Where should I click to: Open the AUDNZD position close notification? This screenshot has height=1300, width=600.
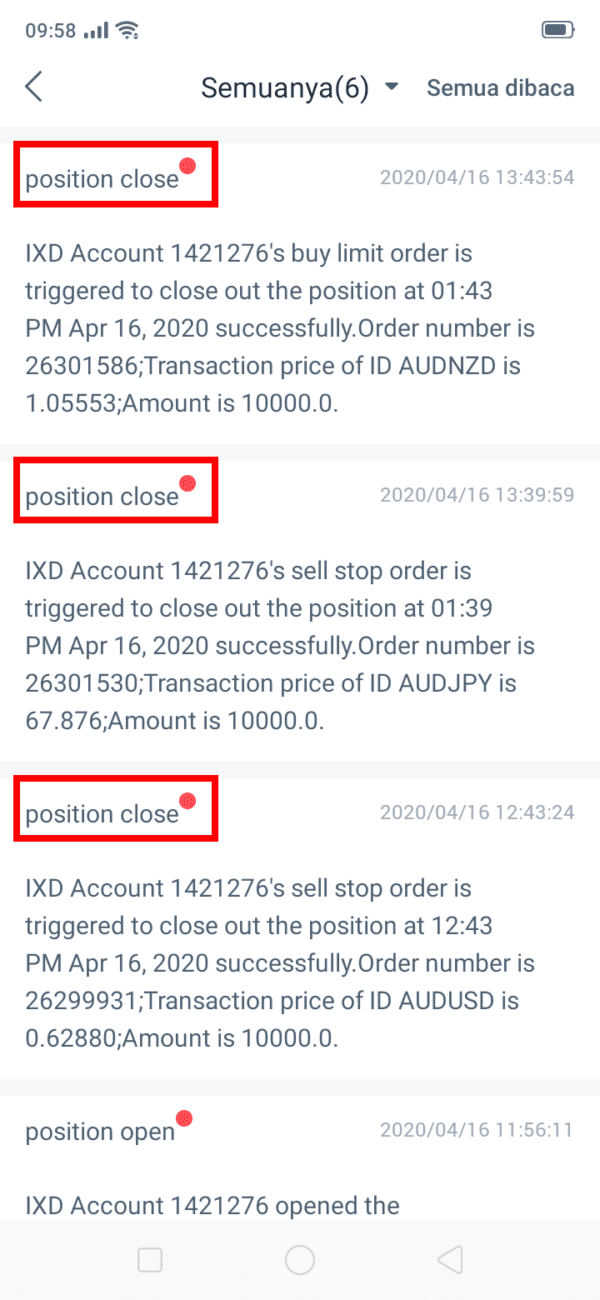point(300,300)
